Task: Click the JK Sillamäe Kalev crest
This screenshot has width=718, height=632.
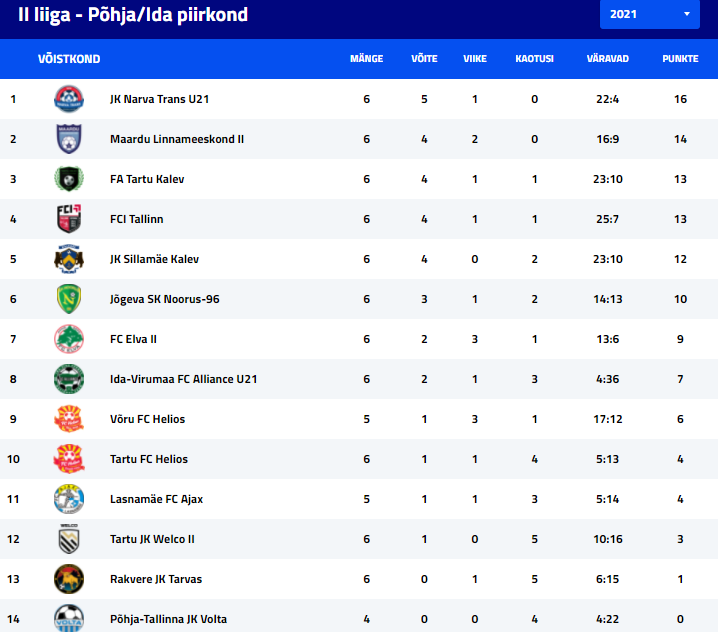Action: click(69, 259)
